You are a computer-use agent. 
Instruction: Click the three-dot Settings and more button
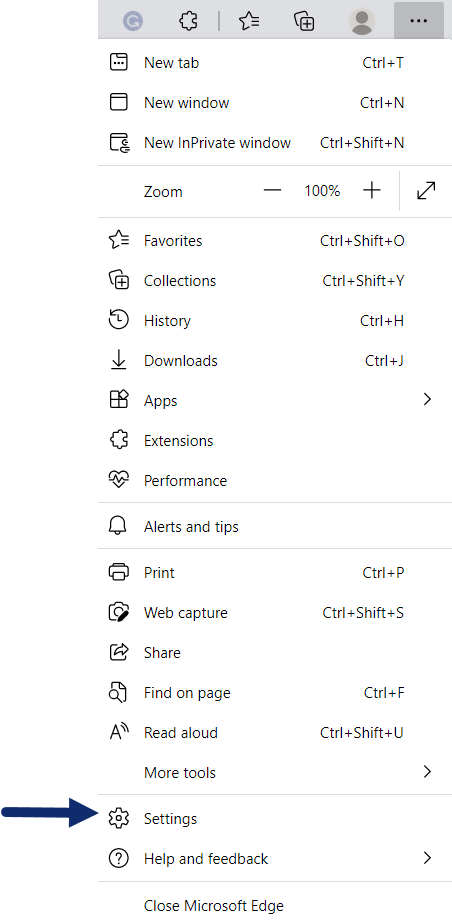419,21
